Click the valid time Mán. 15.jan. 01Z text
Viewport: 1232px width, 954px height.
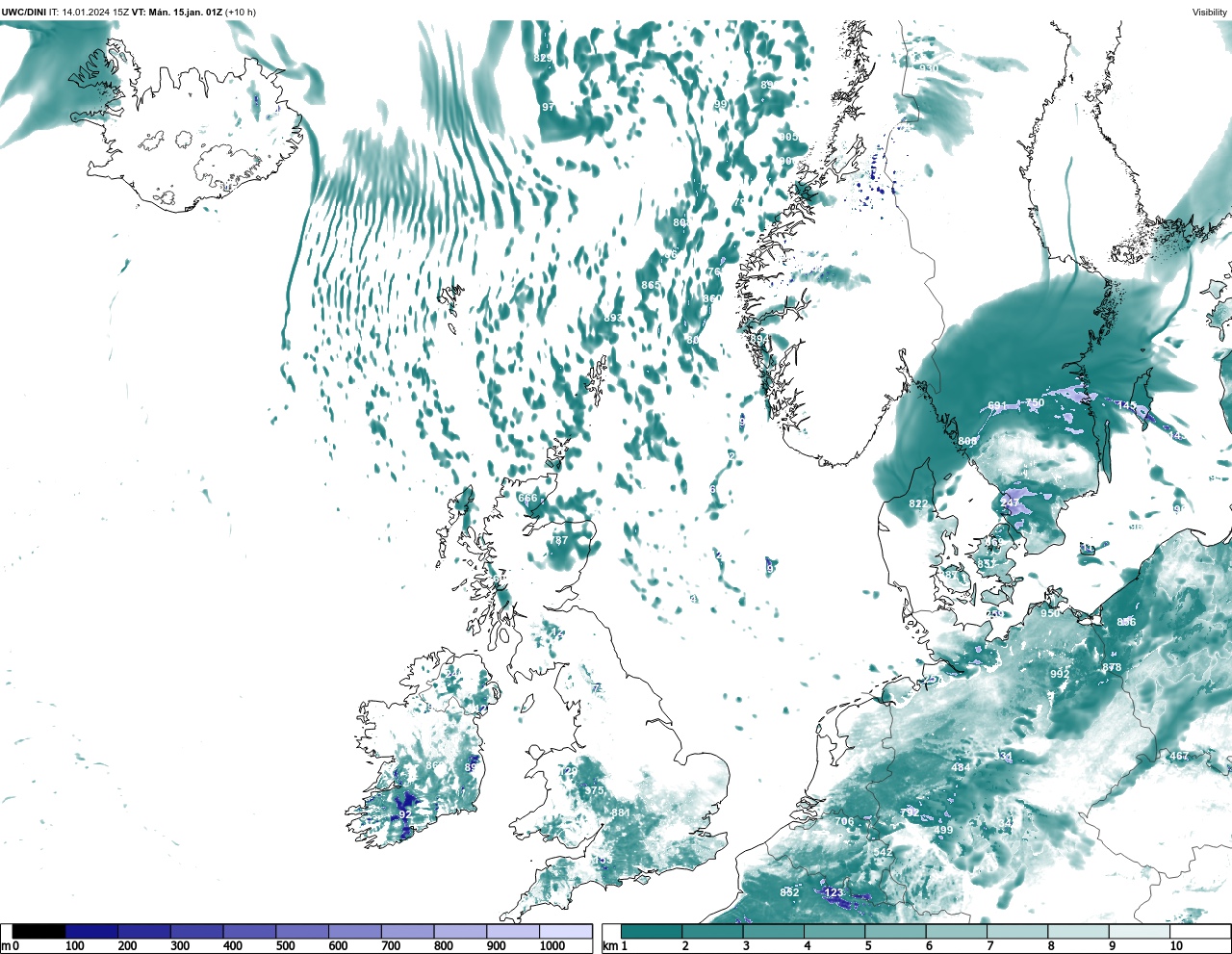(x=186, y=13)
